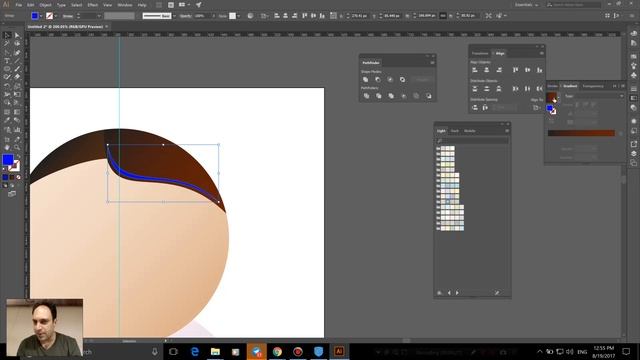Select the Line Segment tool
This screenshot has width=640, height=360.
[17, 61]
